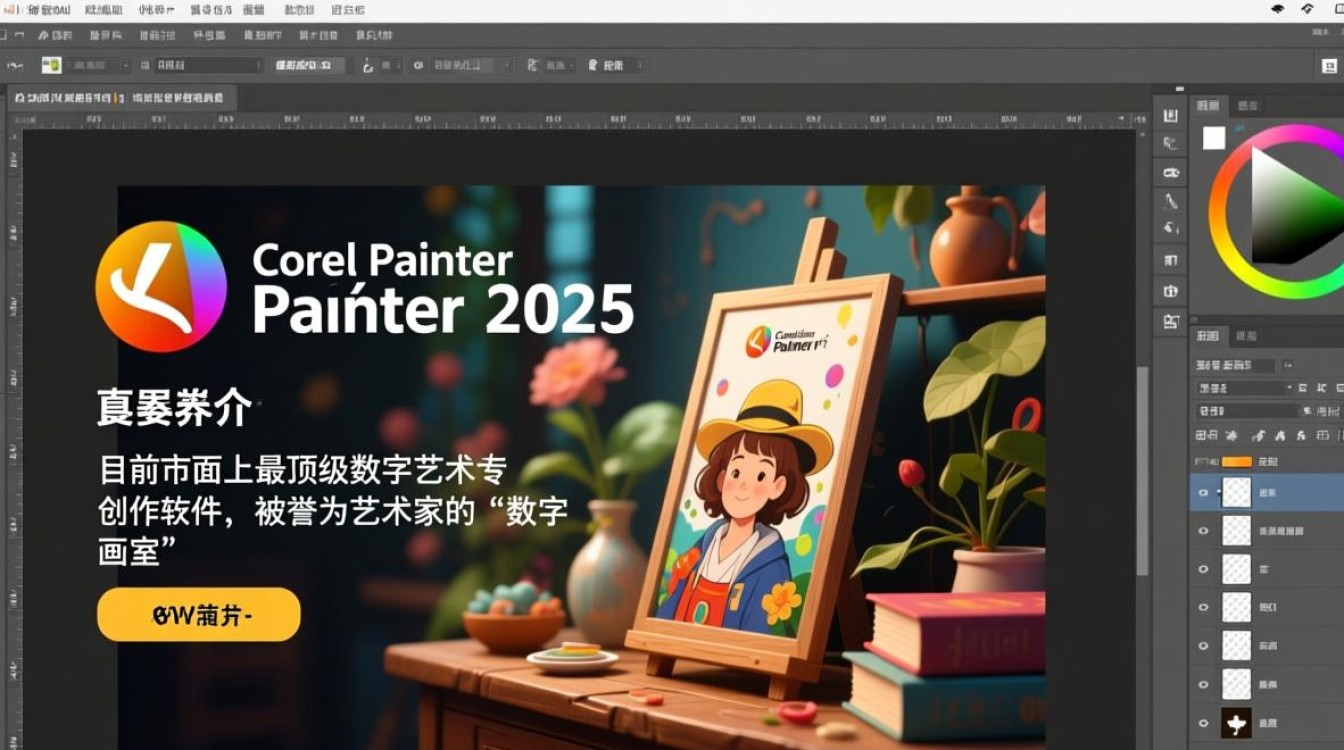
Task: Hide the topmost highlighted layer
Action: click(x=1204, y=490)
